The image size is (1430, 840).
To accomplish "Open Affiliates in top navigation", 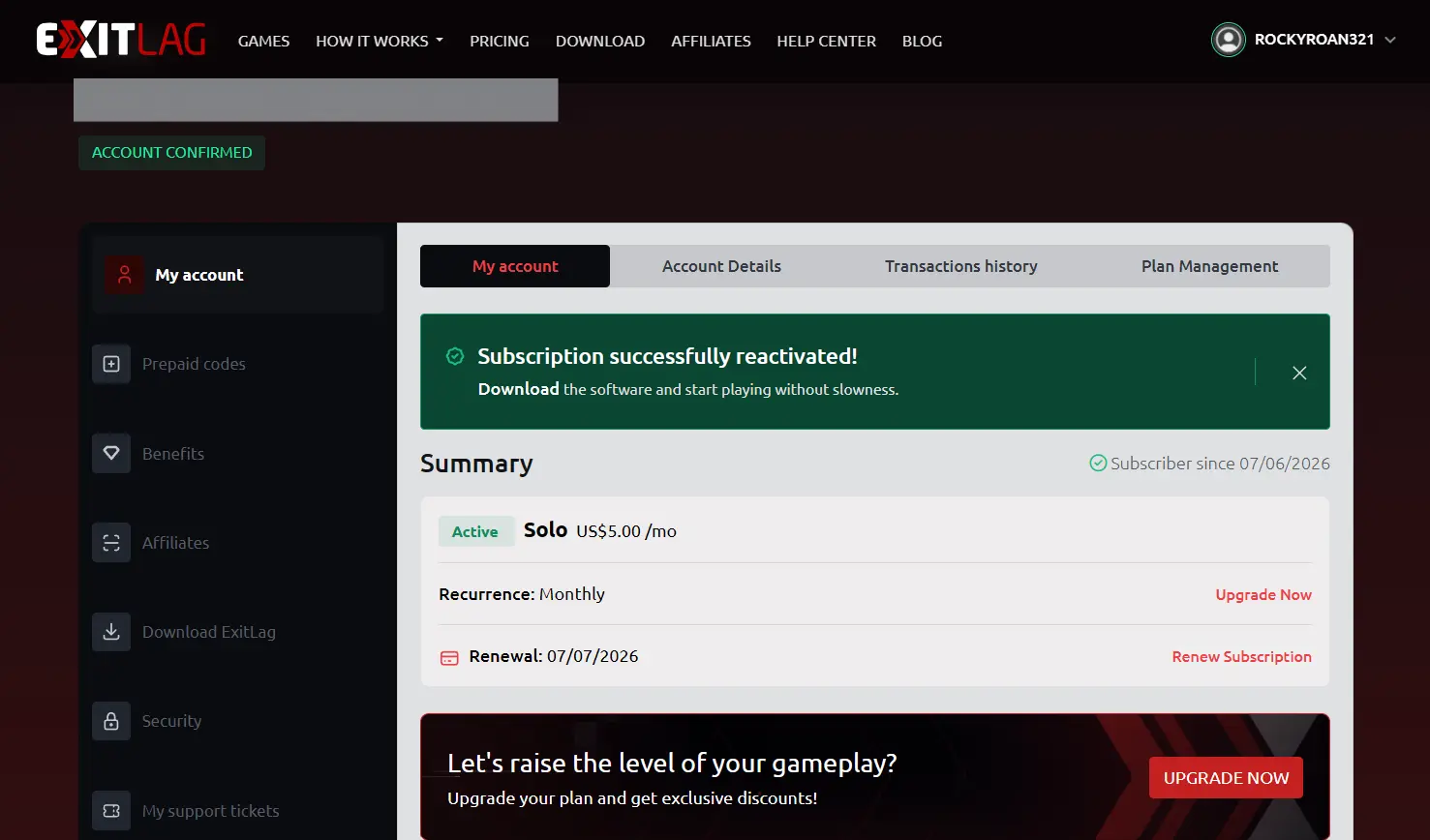I will click(x=711, y=41).
